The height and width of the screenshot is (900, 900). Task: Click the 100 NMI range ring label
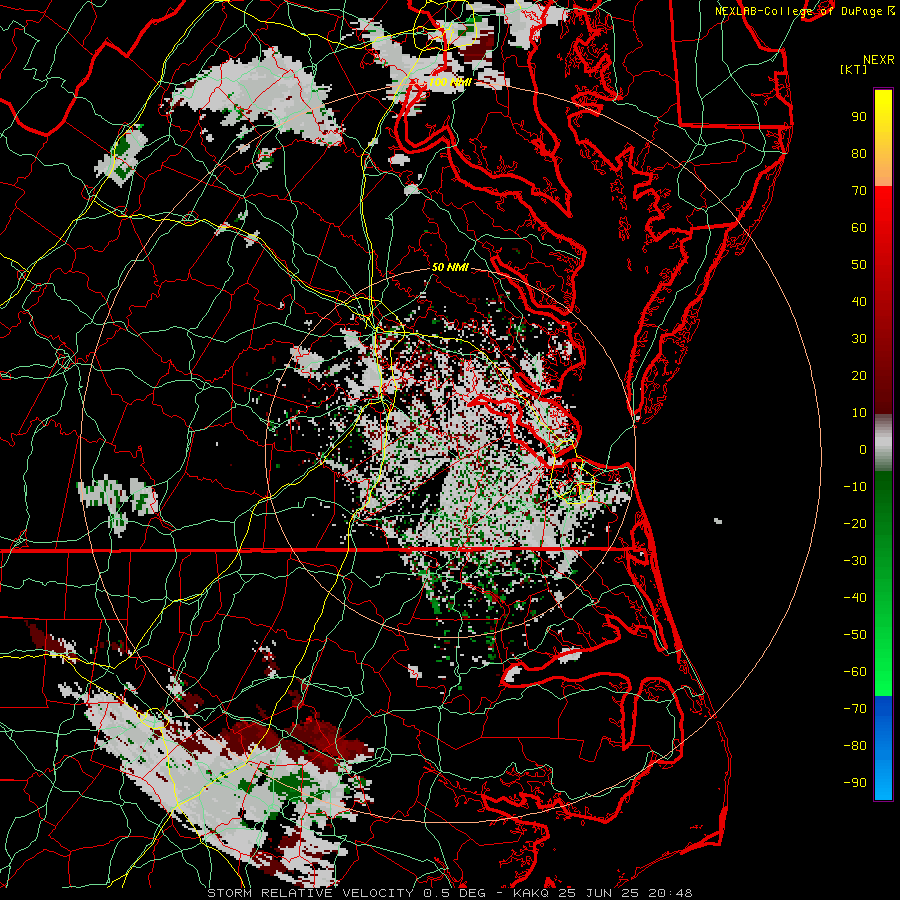450,82
